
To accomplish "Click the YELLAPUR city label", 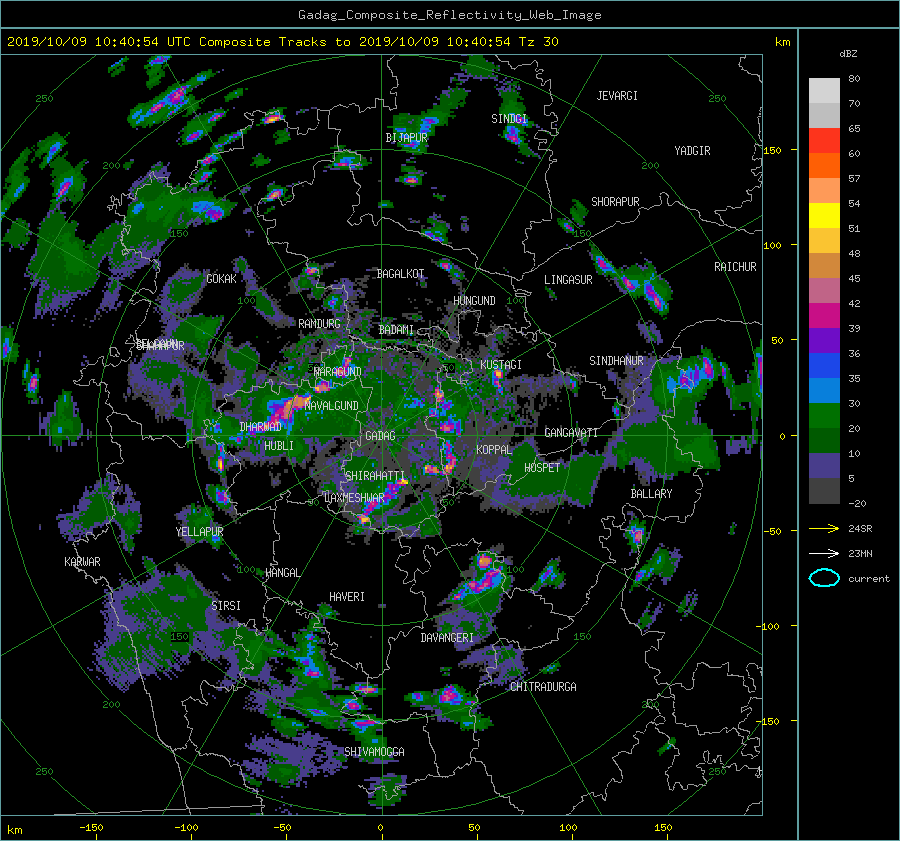I will click(199, 532).
